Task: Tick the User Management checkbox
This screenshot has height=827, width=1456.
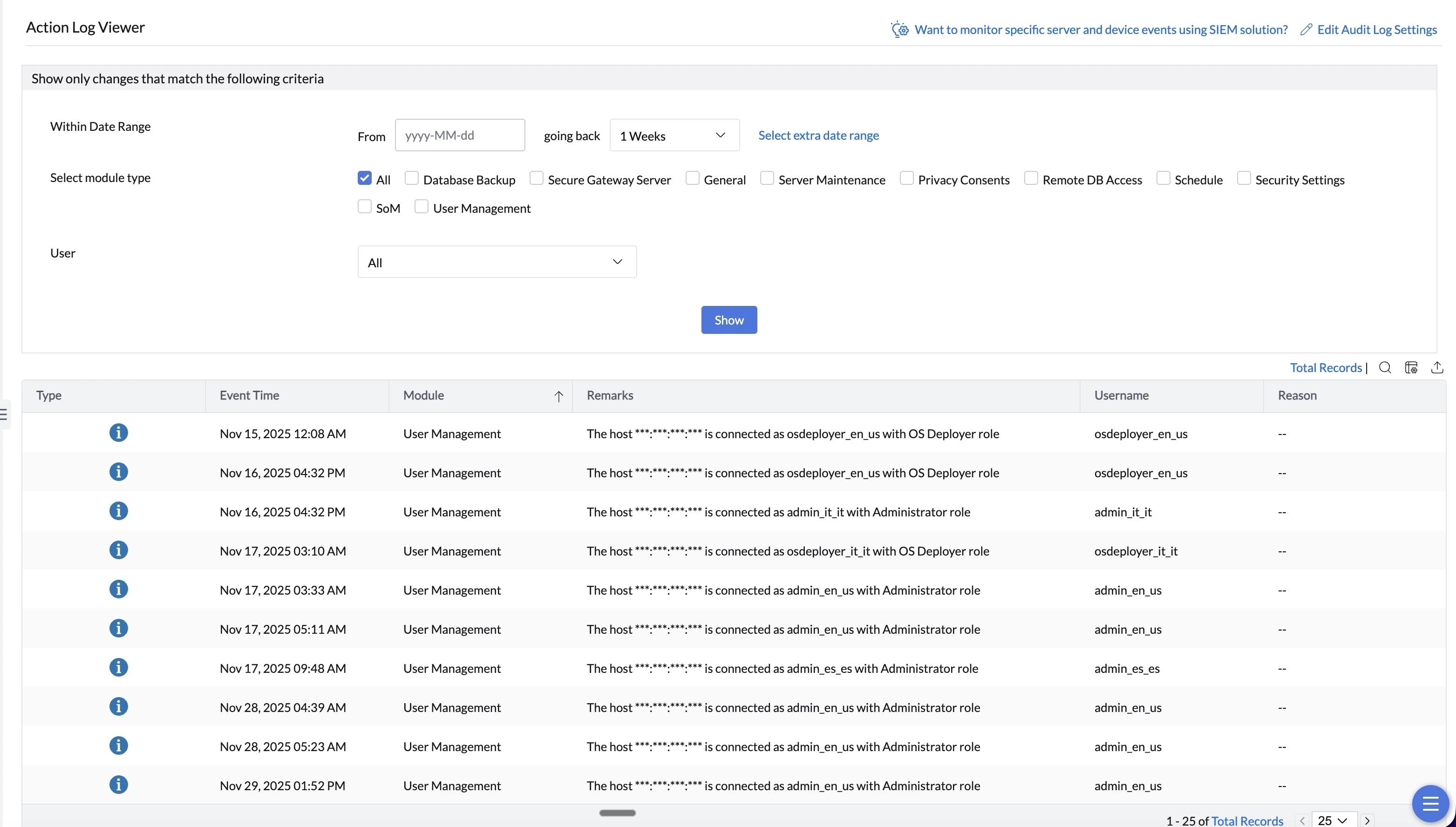Action: pos(422,207)
